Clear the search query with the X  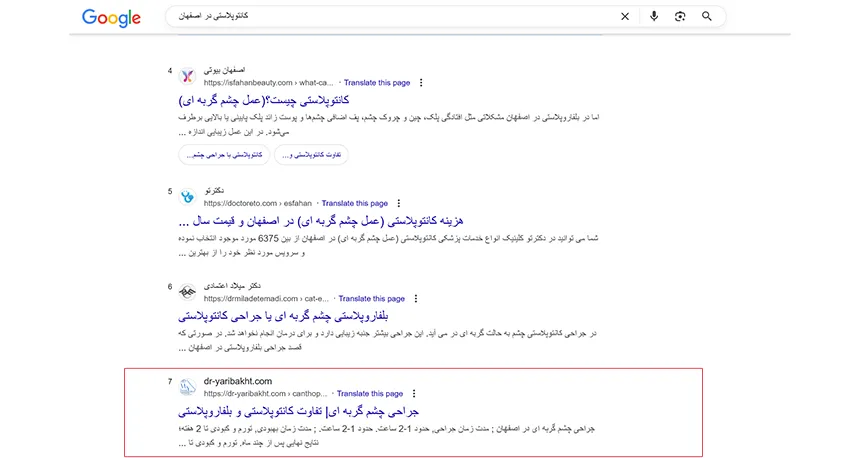click(625, 17)
